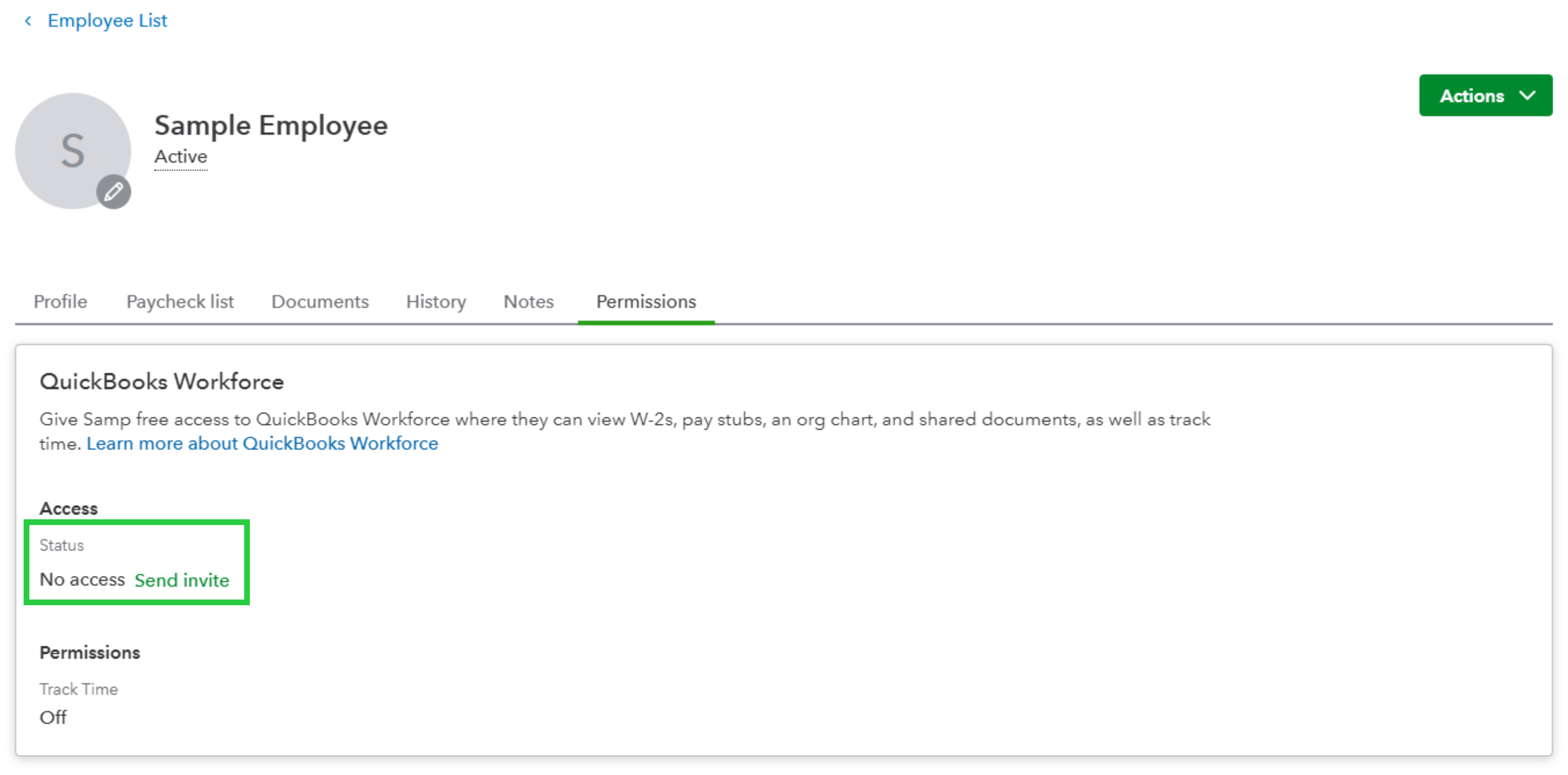Click the Sample Employee name heading
The image size is (1568, 775).
271,126
